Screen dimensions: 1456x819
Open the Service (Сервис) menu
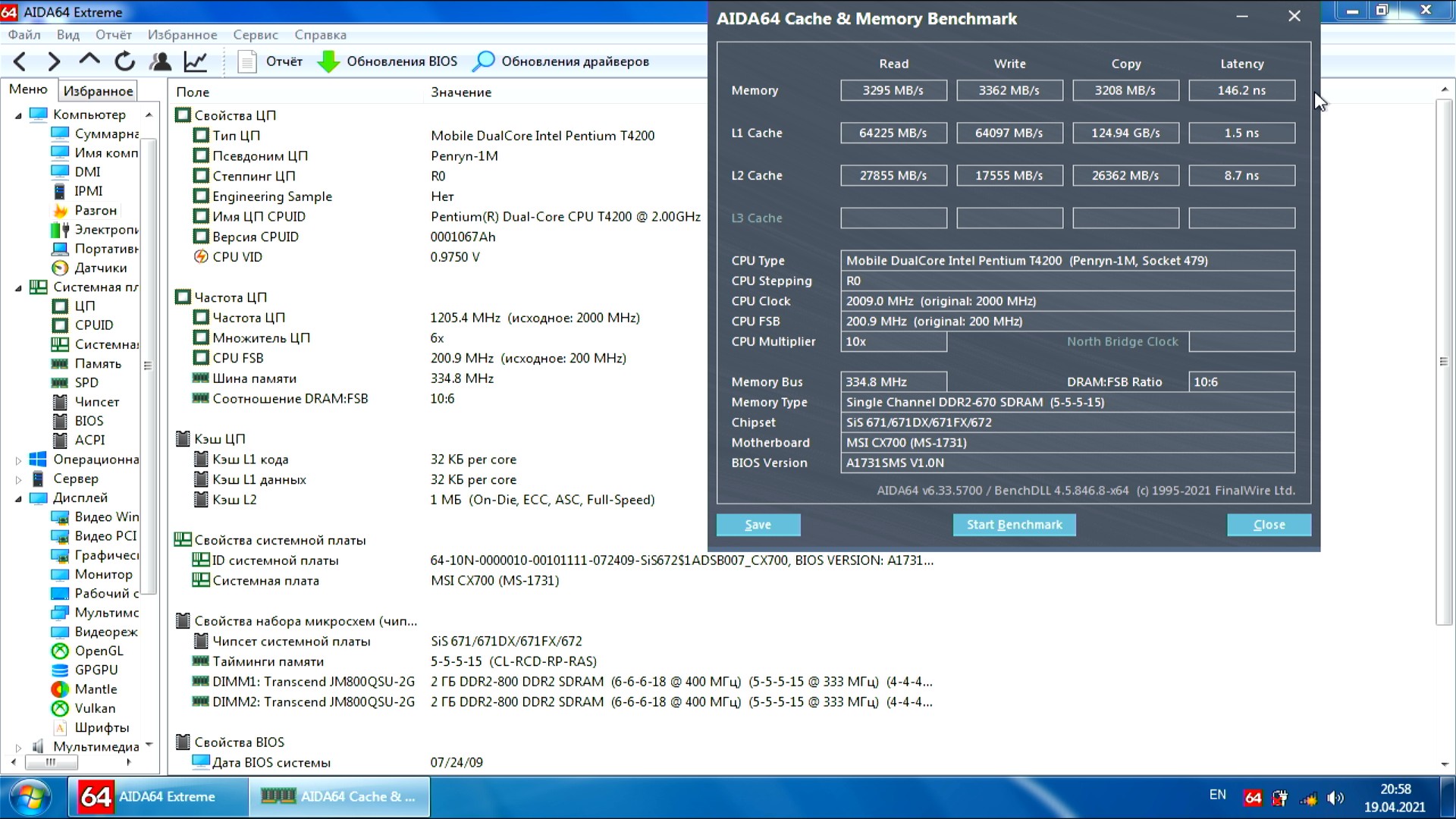point(255,35)
